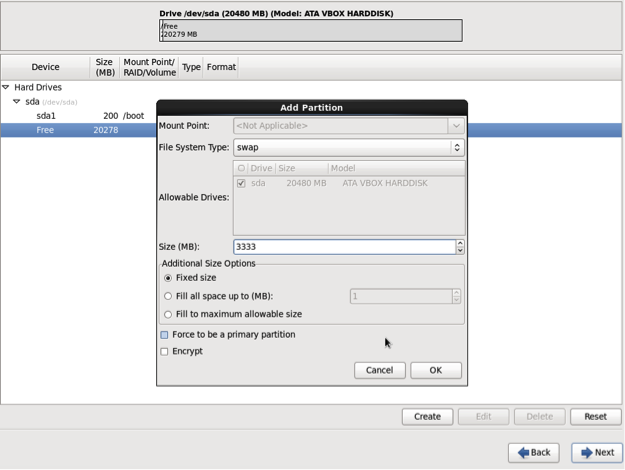The height and width of the screenshot is (470, 625).
Task: Toggle the sda allowable drive checkbox
Action: pos(241,183)
